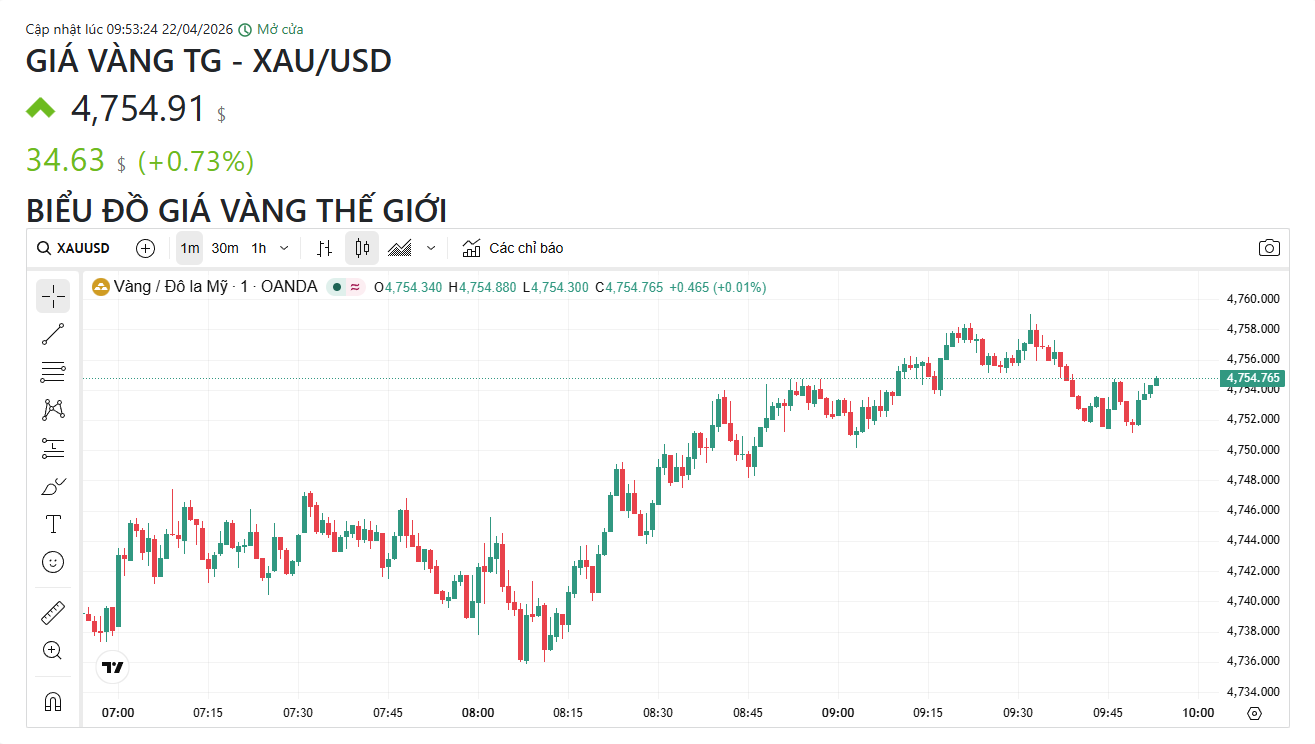Open the Fibonacci retracement tool
The image size is (1315, 744).
(x=53, y=372)
